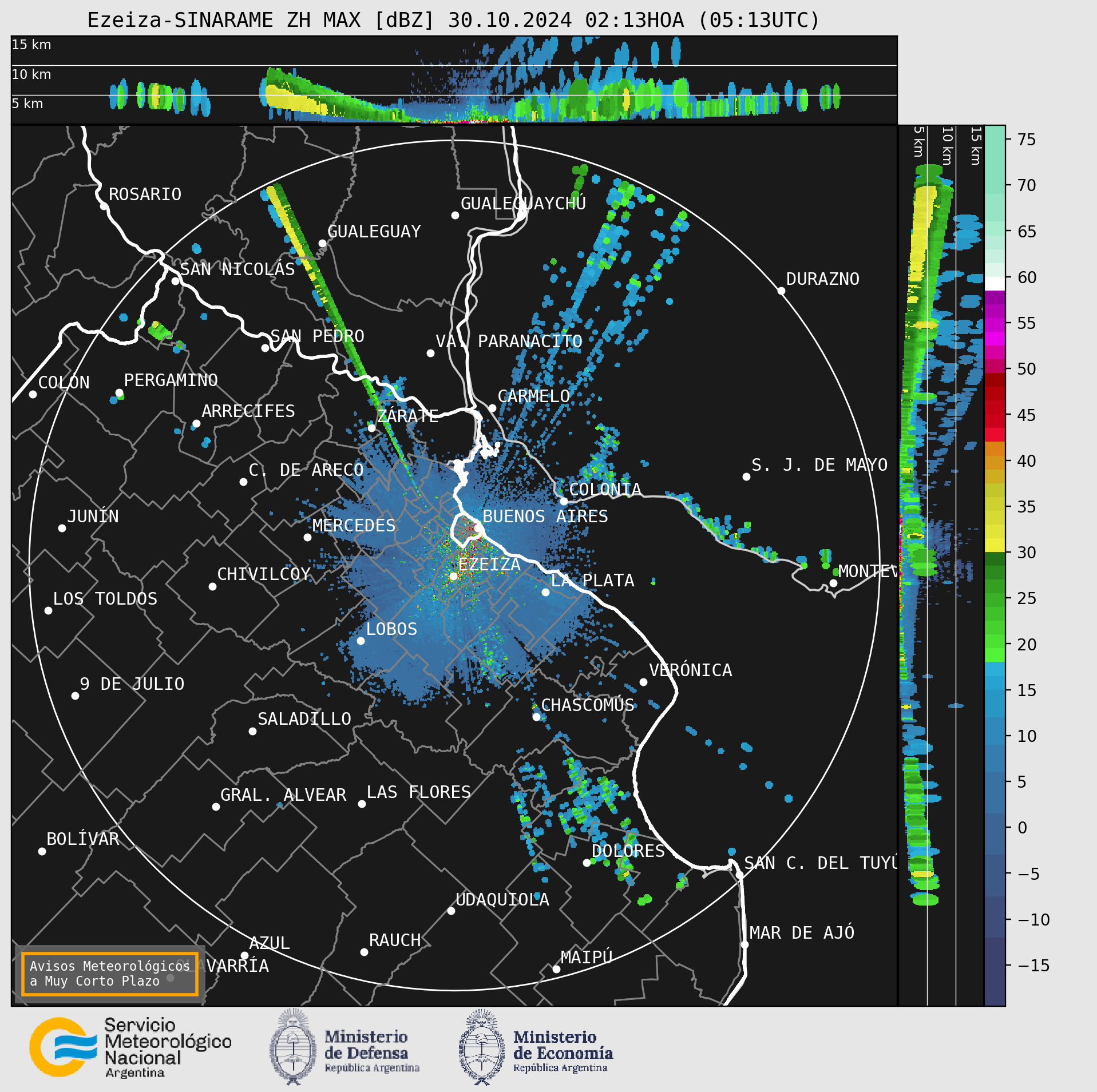This screenshot has width=1097, height=1092.
Task: Click the ROSARIO city label
Action: point(145,194)
